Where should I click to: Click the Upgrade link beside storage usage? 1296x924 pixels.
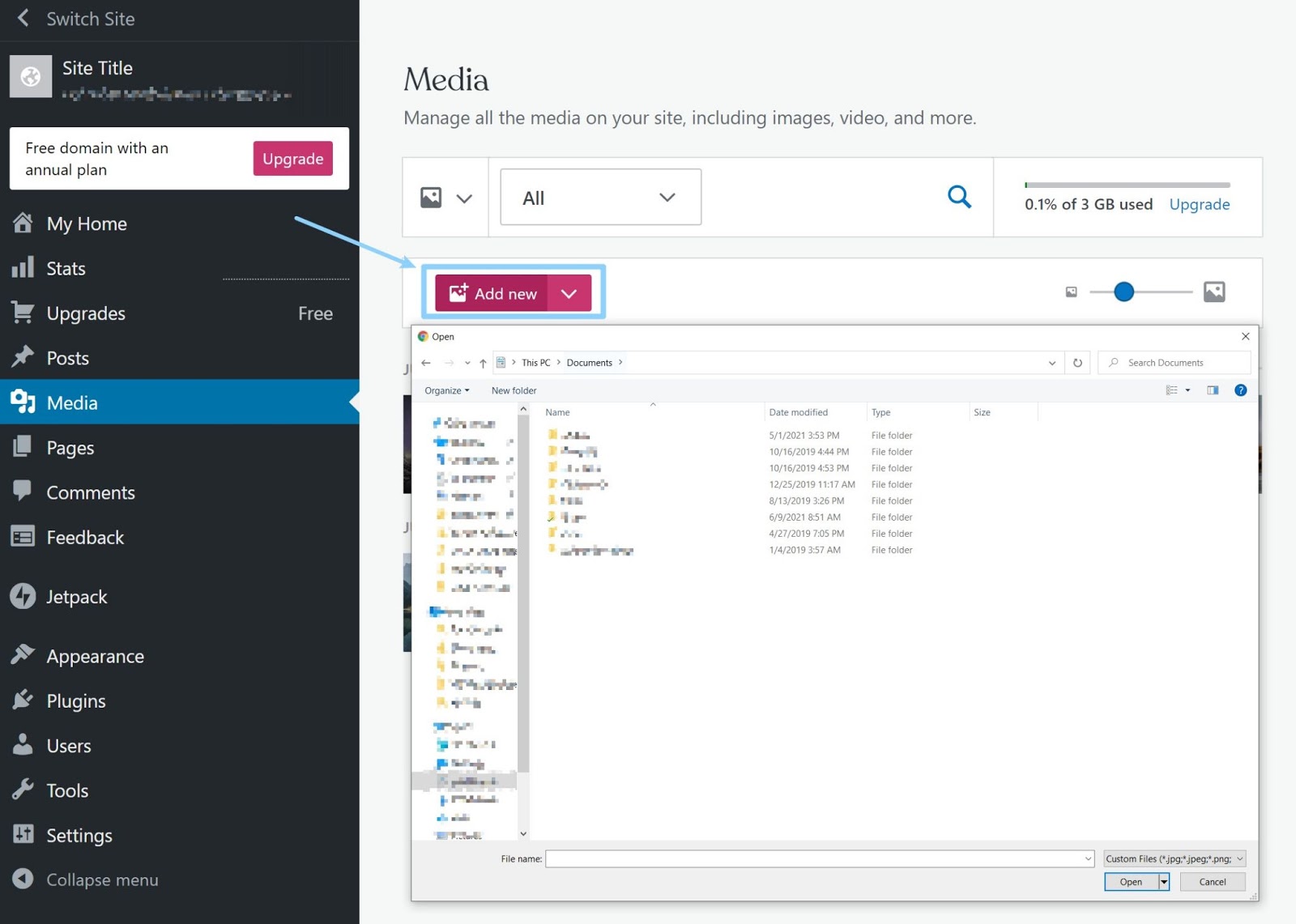tap(1199, 204)
